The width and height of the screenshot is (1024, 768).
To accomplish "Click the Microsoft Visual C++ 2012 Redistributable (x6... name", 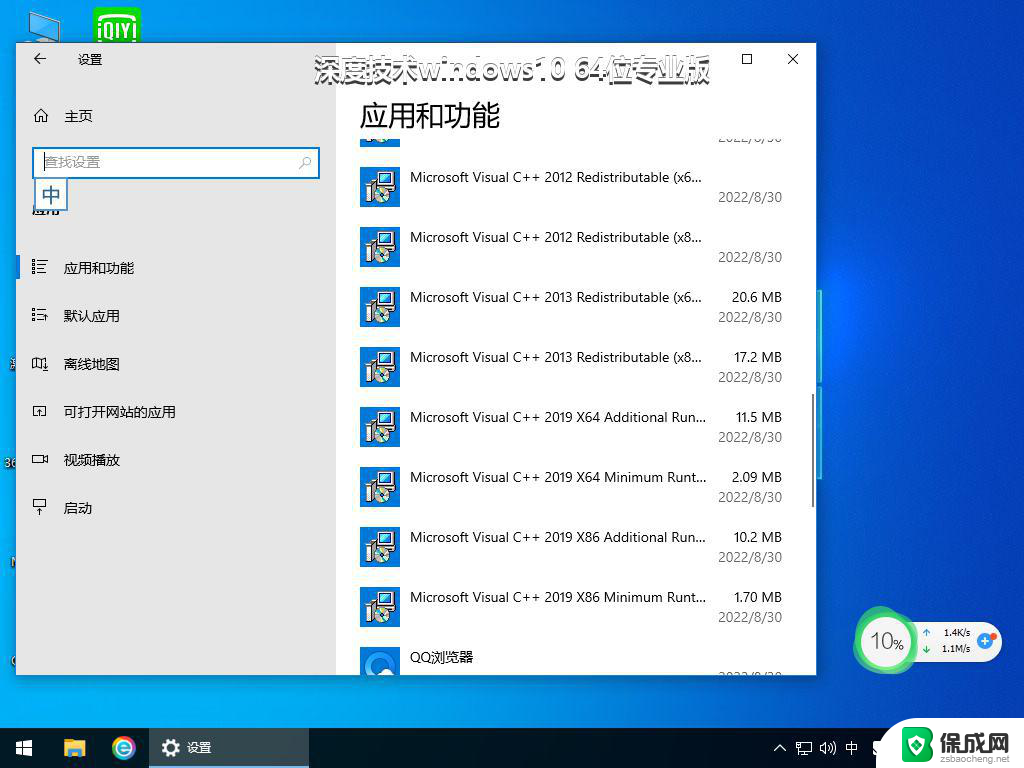I will point(556,178).
